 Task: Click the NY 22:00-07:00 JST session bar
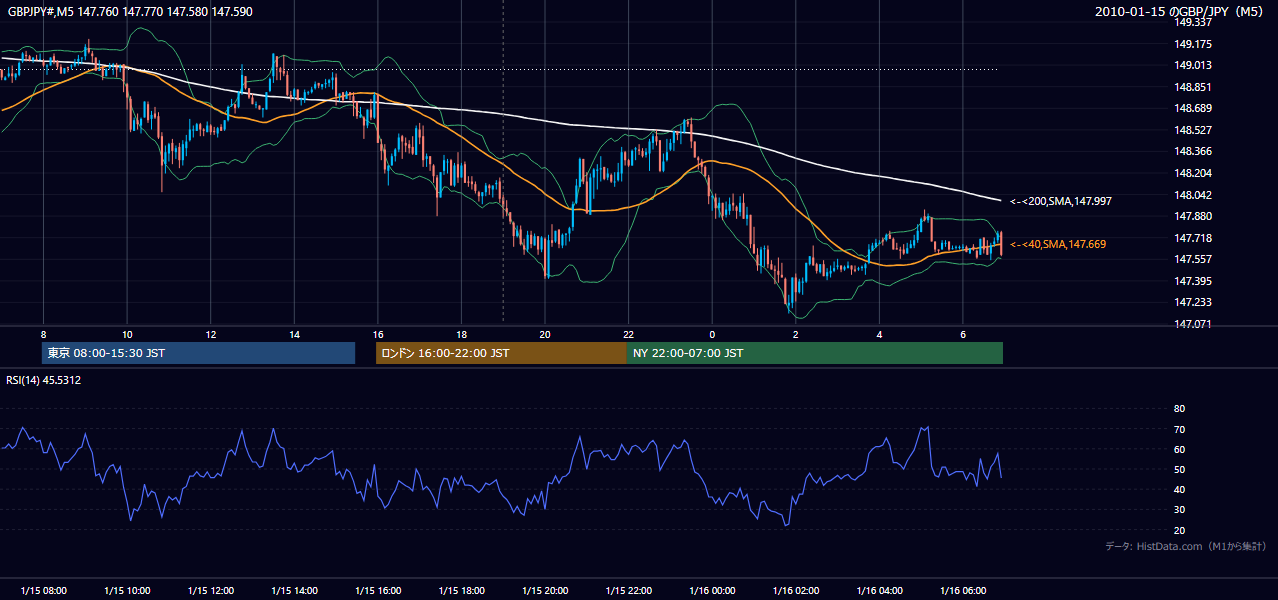coord(815,353)
